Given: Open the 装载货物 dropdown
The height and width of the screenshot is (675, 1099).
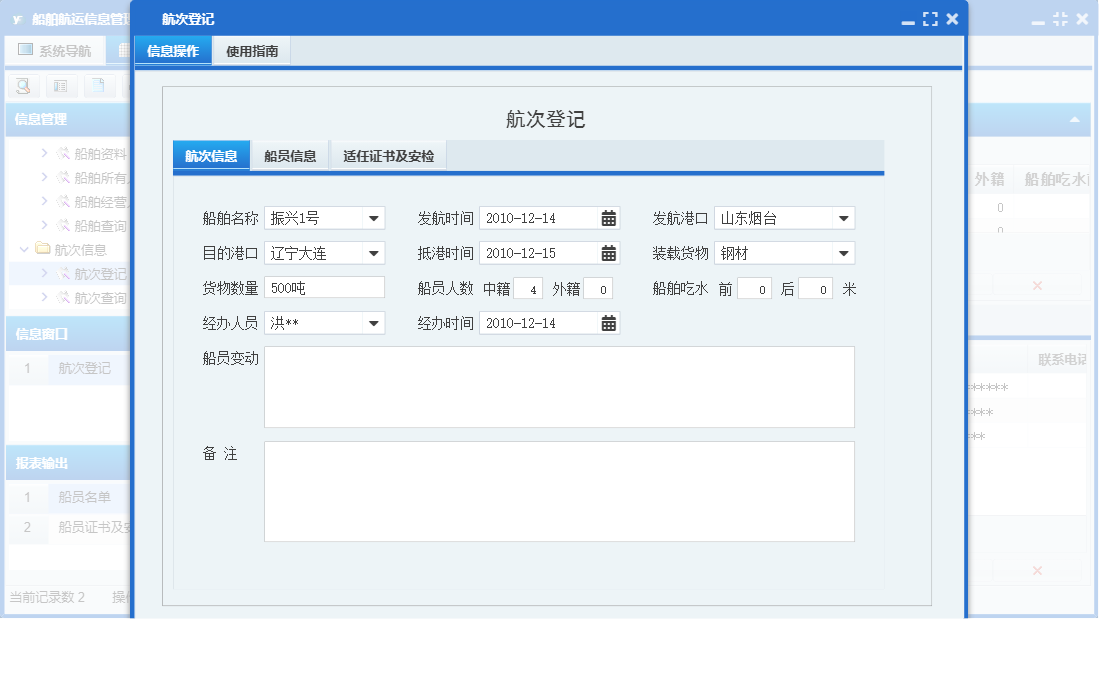Looking at the screenshot, I should click(x=843, y=252).
